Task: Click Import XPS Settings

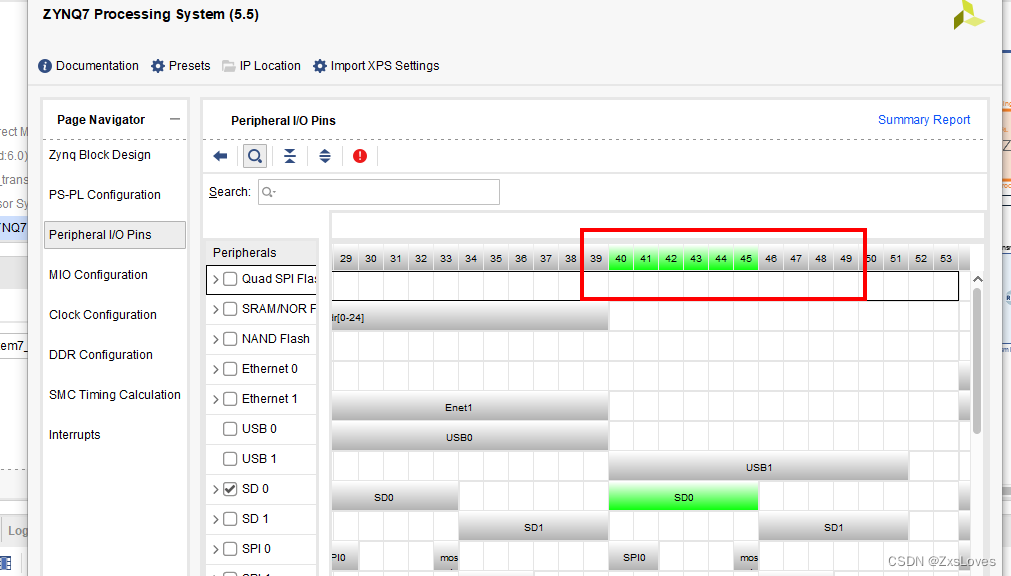Action: (x=376, y=66)
